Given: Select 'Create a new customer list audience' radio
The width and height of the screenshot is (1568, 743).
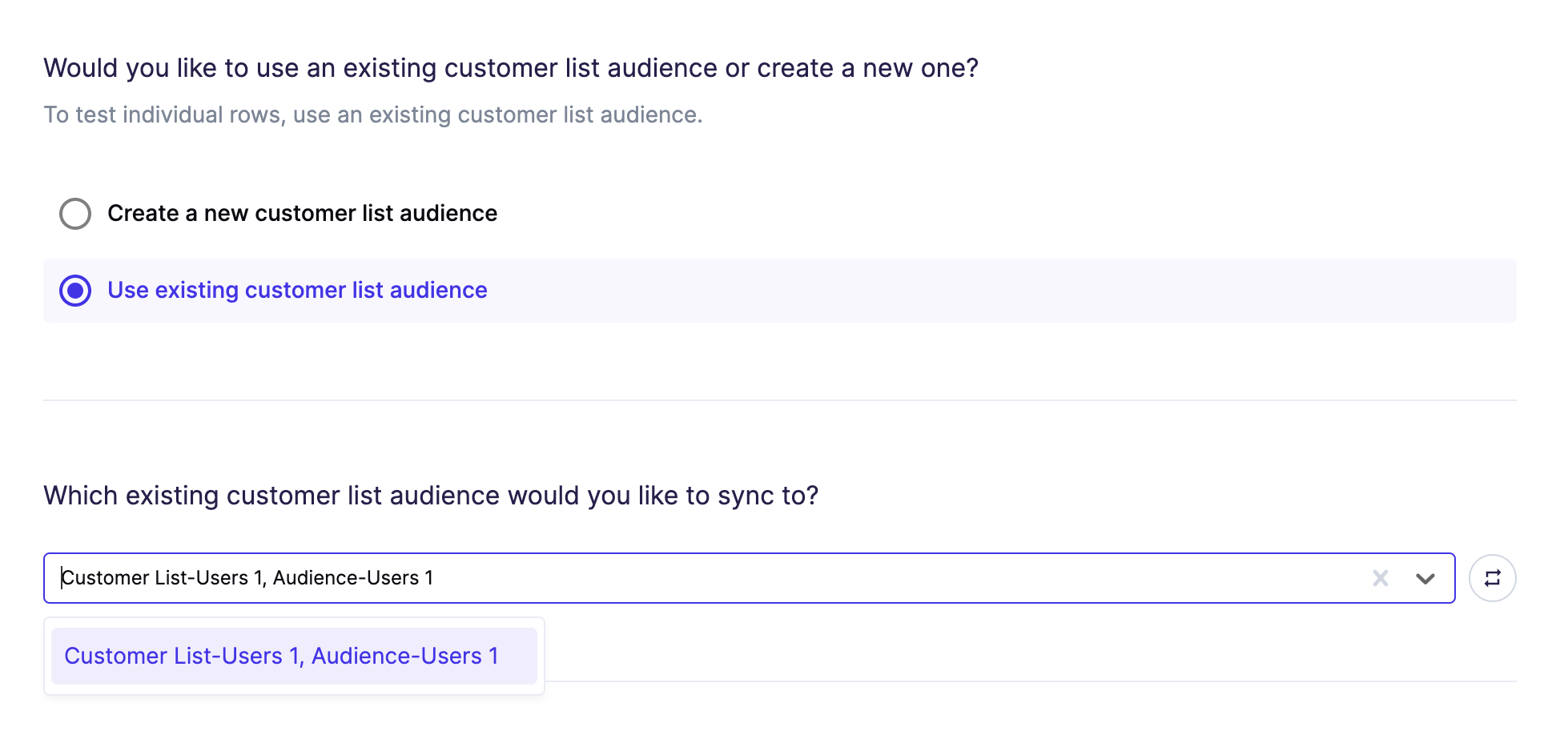Looking at the screenshot, I should point(75,214).
